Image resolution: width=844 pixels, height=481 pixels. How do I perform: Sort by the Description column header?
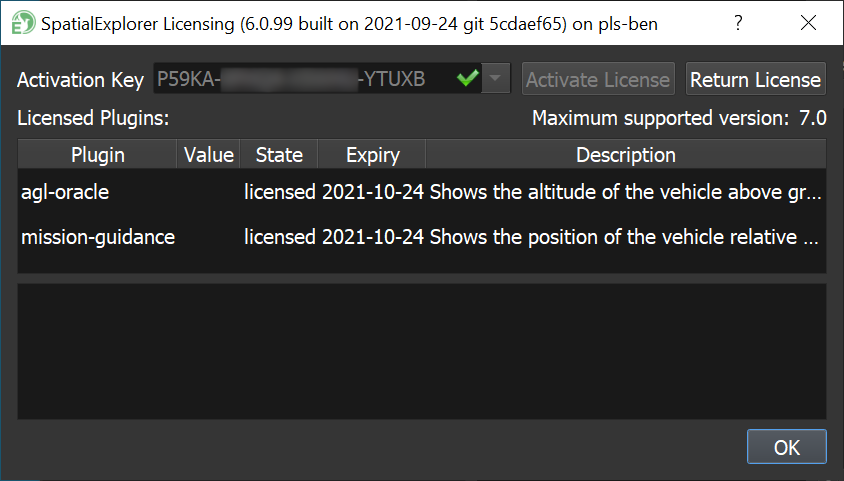coord(626,155)
